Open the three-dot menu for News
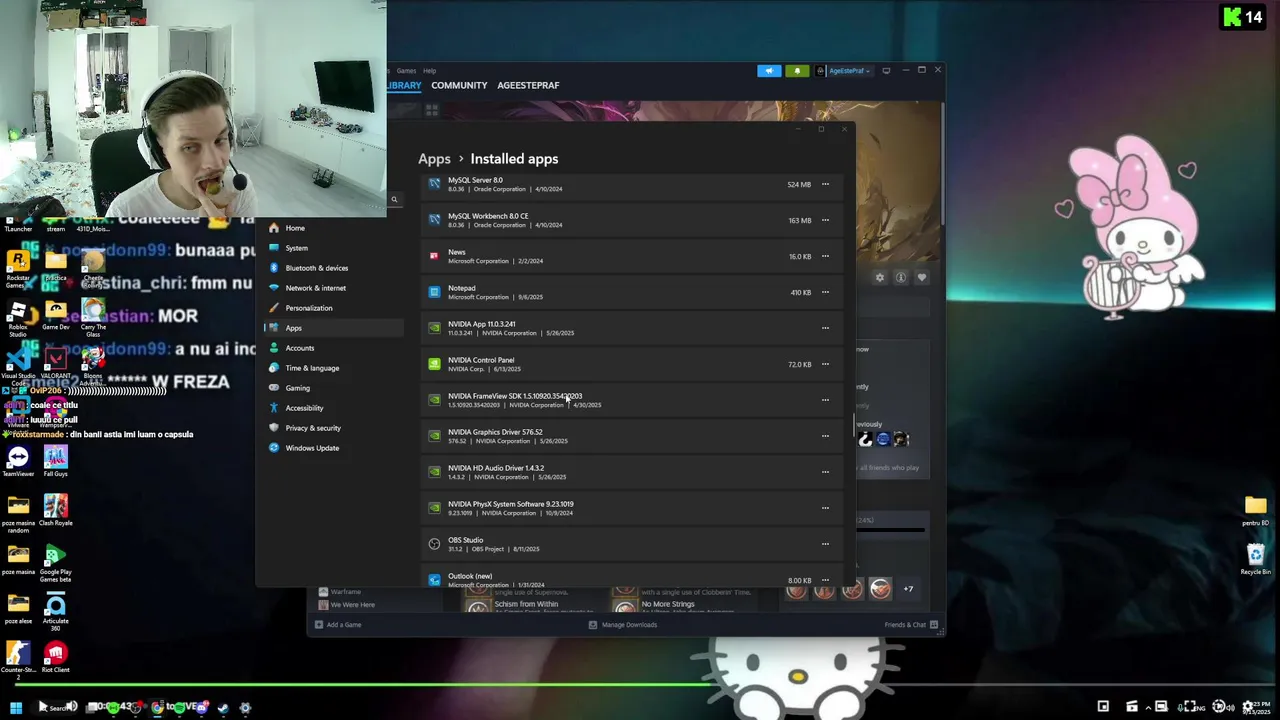The width and height of the screenshot is (1280, 720). click(825, 256)
